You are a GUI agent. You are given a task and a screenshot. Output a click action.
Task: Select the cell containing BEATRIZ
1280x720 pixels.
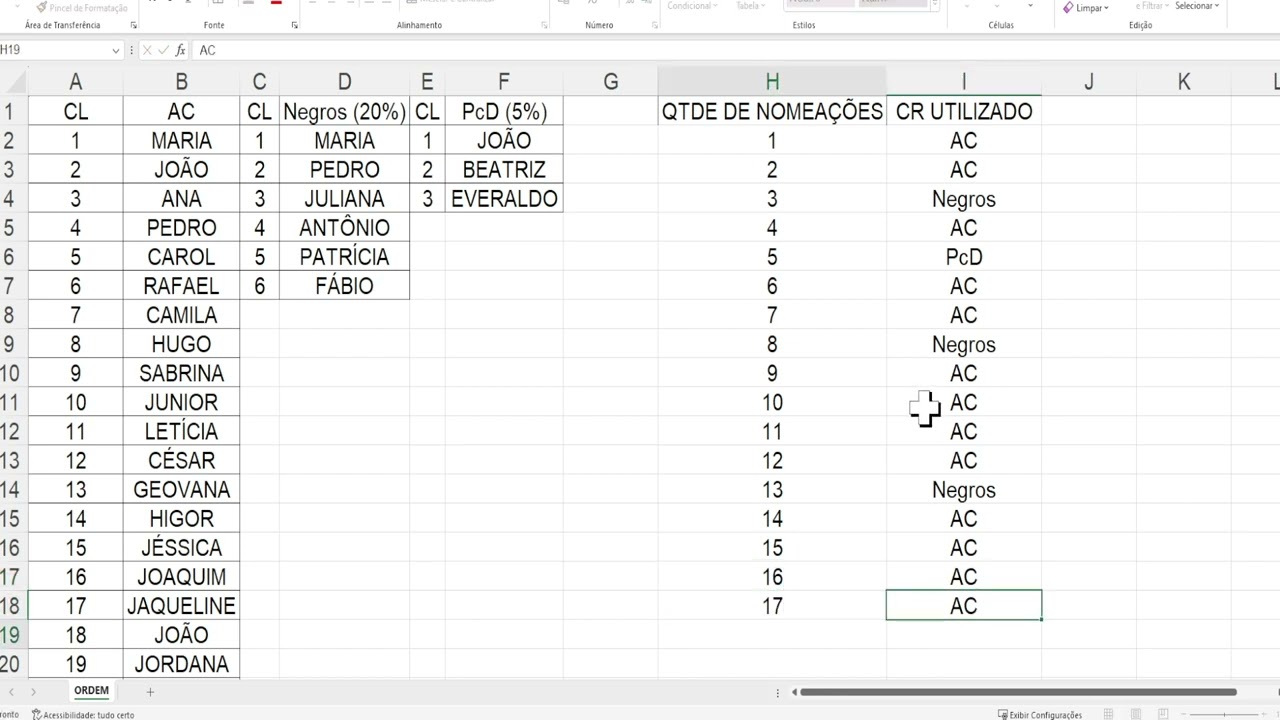503,169
